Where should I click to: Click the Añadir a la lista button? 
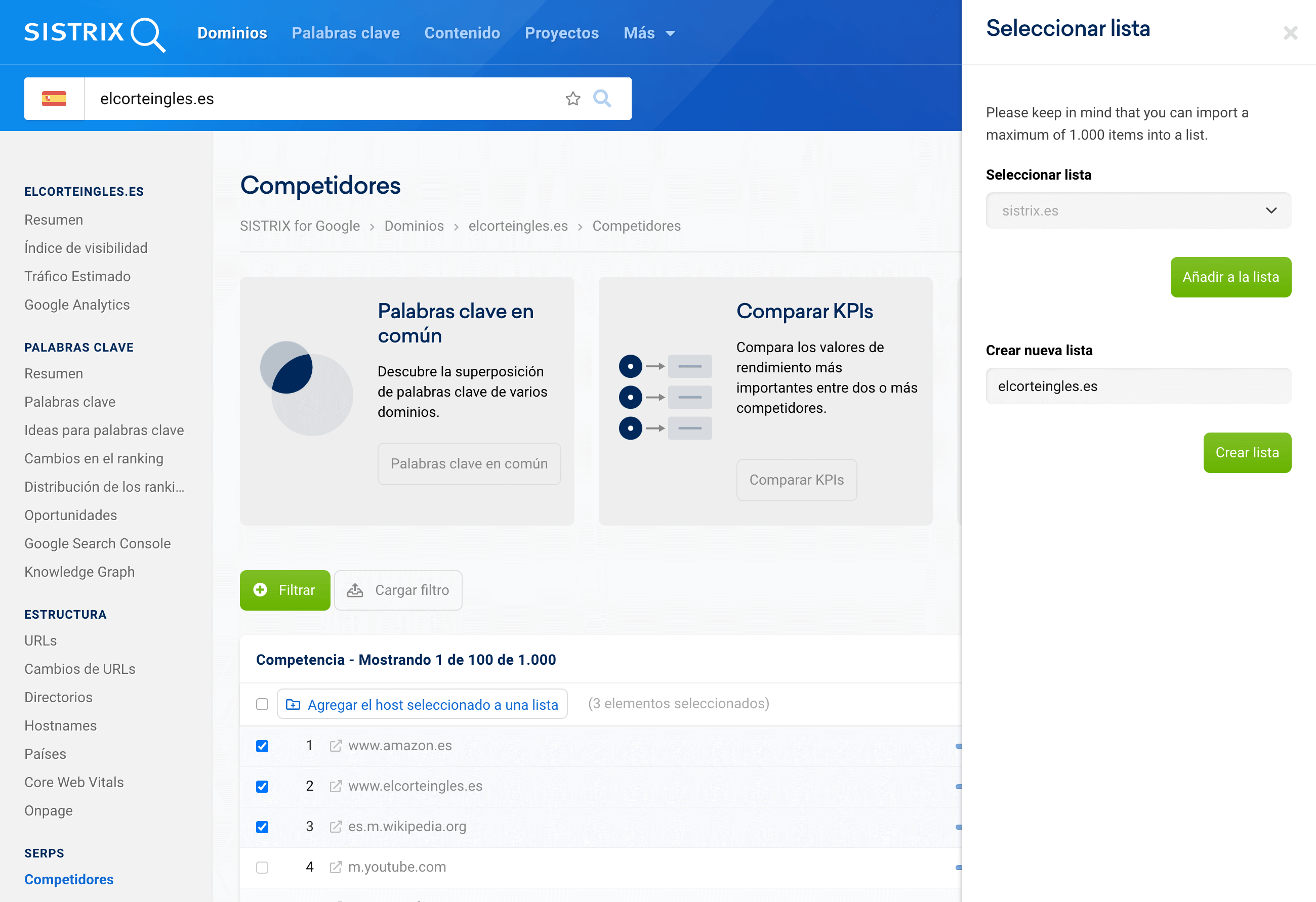[1230, 277]
